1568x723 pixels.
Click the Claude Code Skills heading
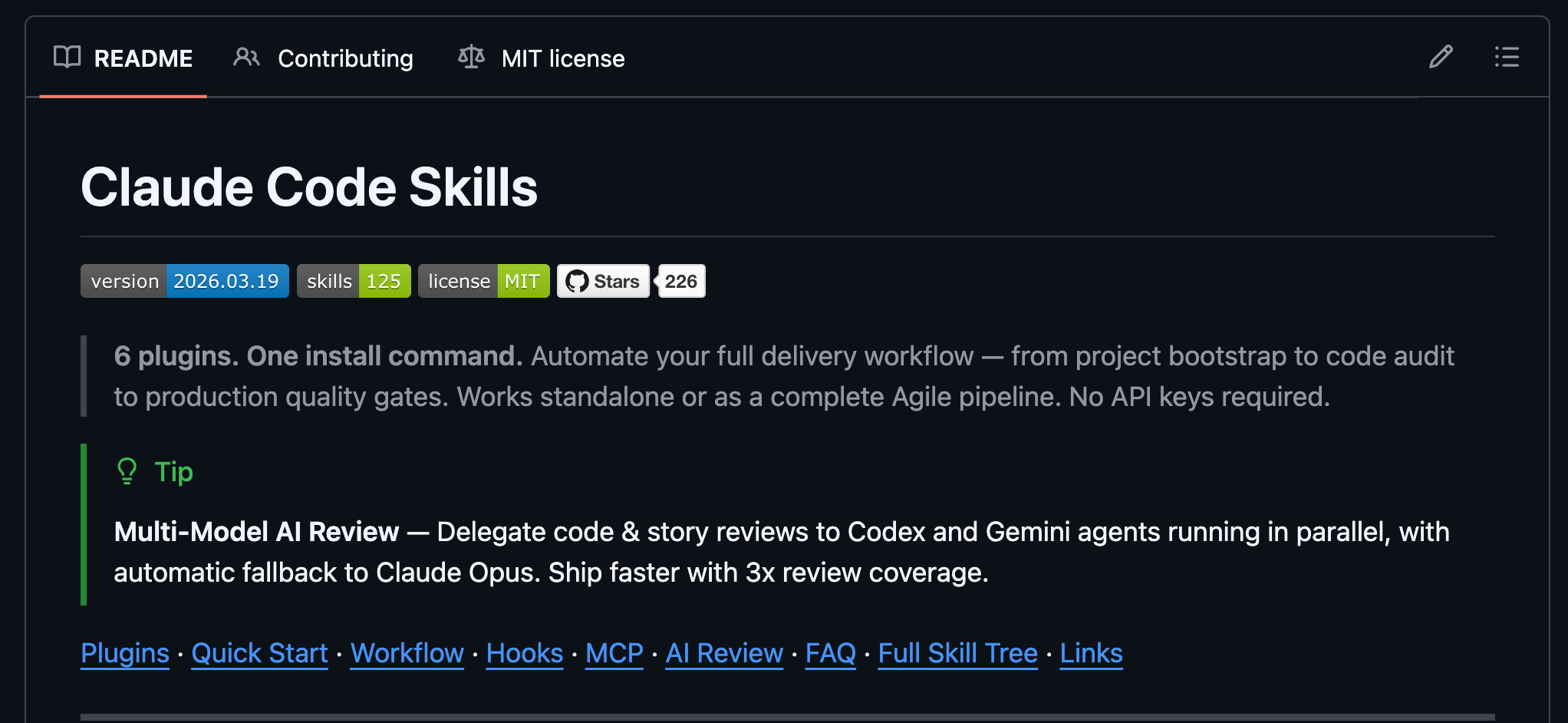coord(309,187)
